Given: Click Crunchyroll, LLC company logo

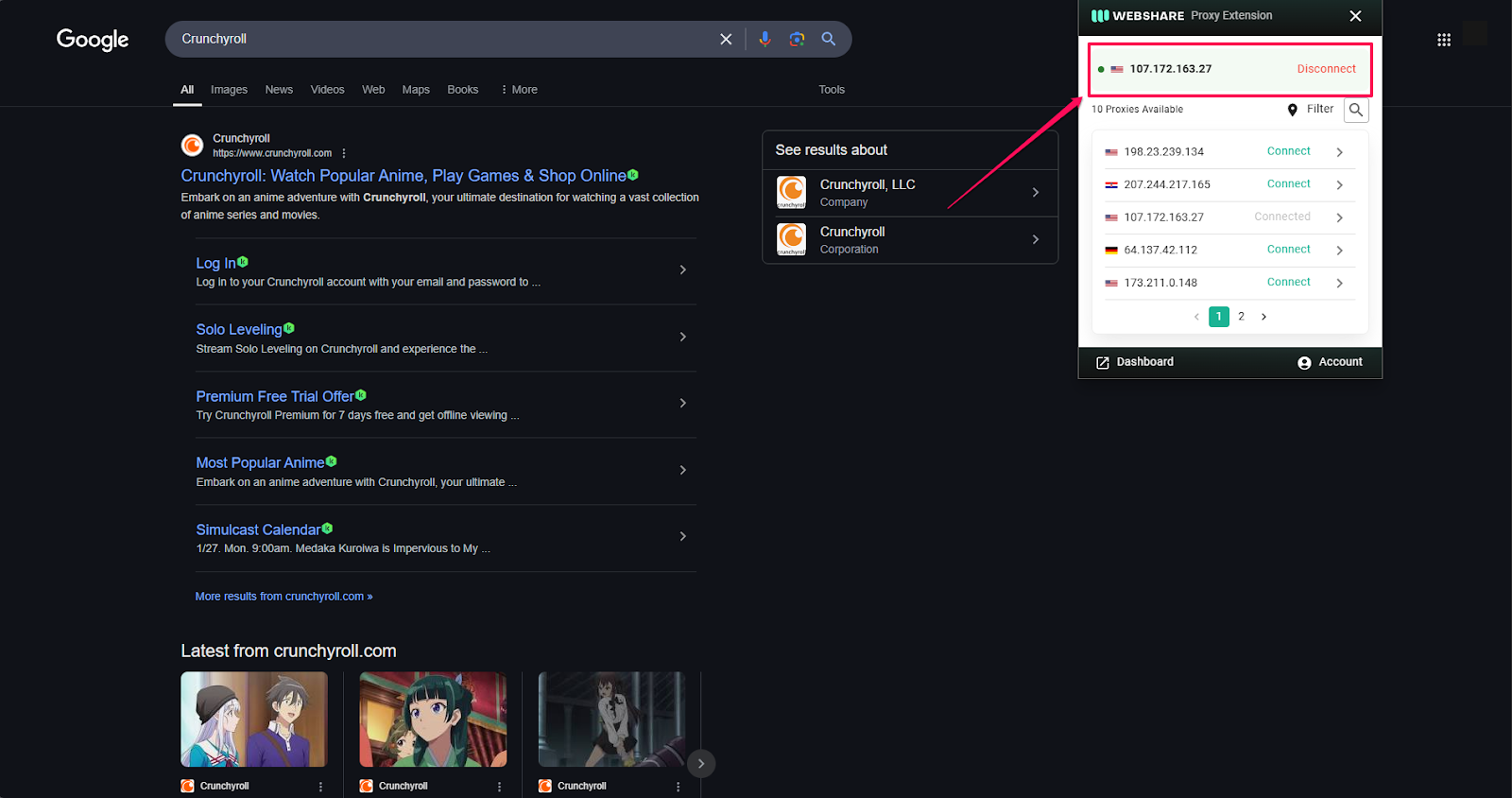Looking at the screenshot, I should [791, 192].
